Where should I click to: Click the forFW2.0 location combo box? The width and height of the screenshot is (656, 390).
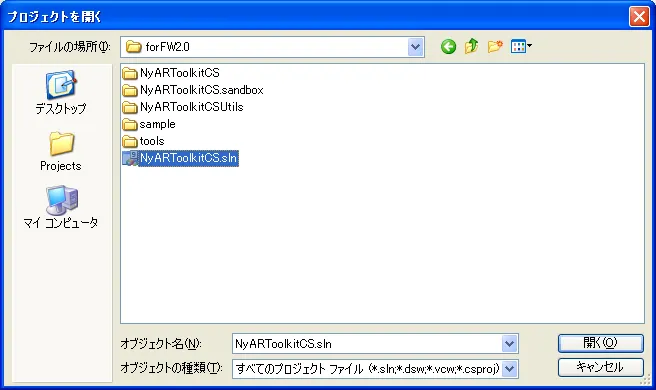(x=272, y=47)
